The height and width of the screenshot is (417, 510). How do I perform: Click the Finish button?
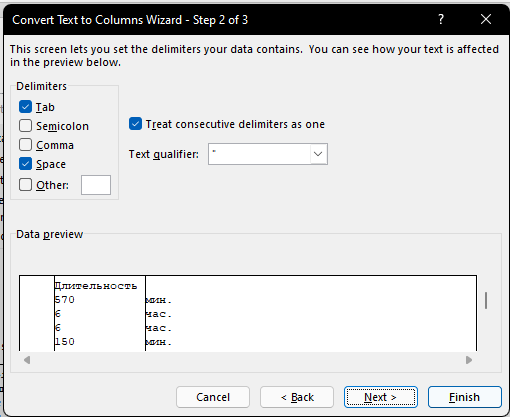point(465,397)
